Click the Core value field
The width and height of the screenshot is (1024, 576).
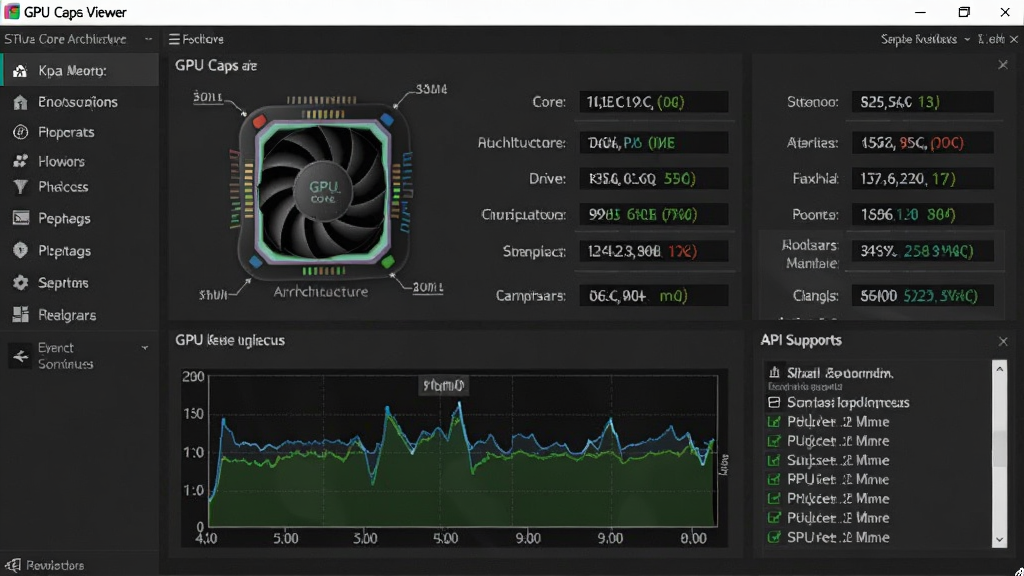pyautogui.click(x=654, y=102)
